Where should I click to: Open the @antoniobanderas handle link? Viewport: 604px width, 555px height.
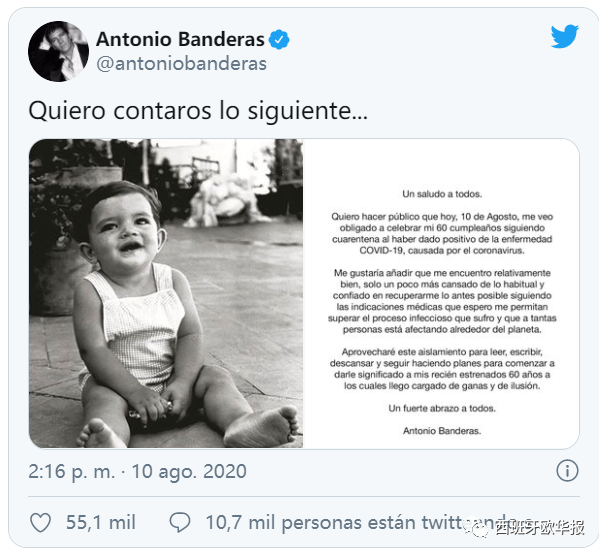point(181,64)
